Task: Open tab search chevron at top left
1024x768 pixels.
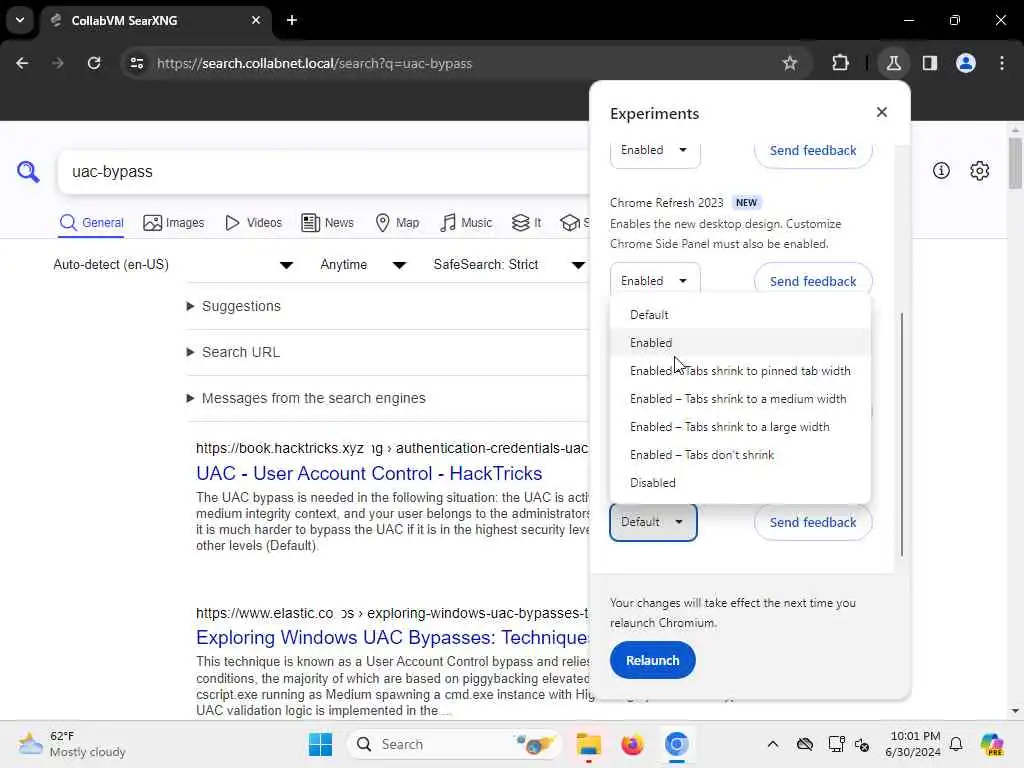Action: pyautogui.click(x=20, y=20)
